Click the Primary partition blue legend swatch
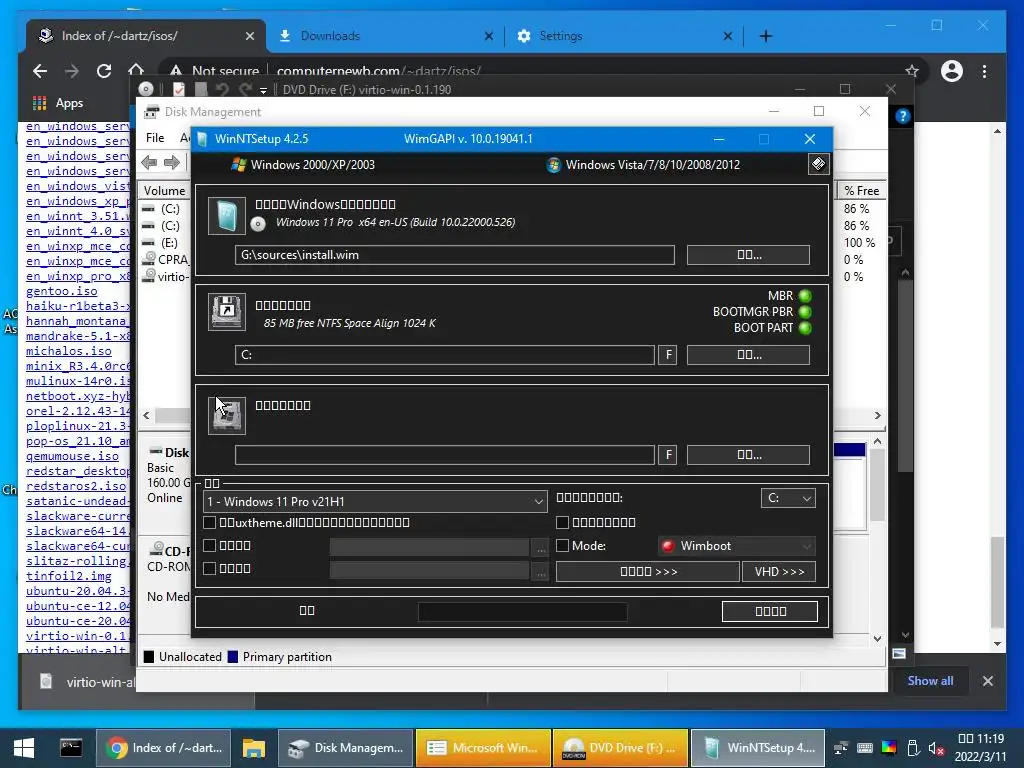Image resolution: width=1024 pixels, height=768 pixels. [232, 657]
